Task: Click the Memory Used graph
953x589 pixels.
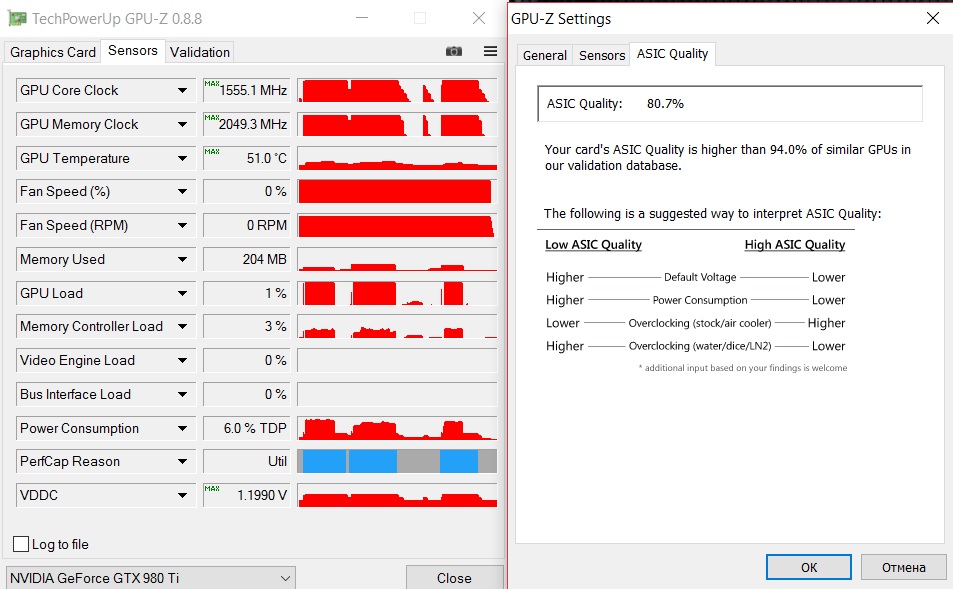Action: [397, 259]
